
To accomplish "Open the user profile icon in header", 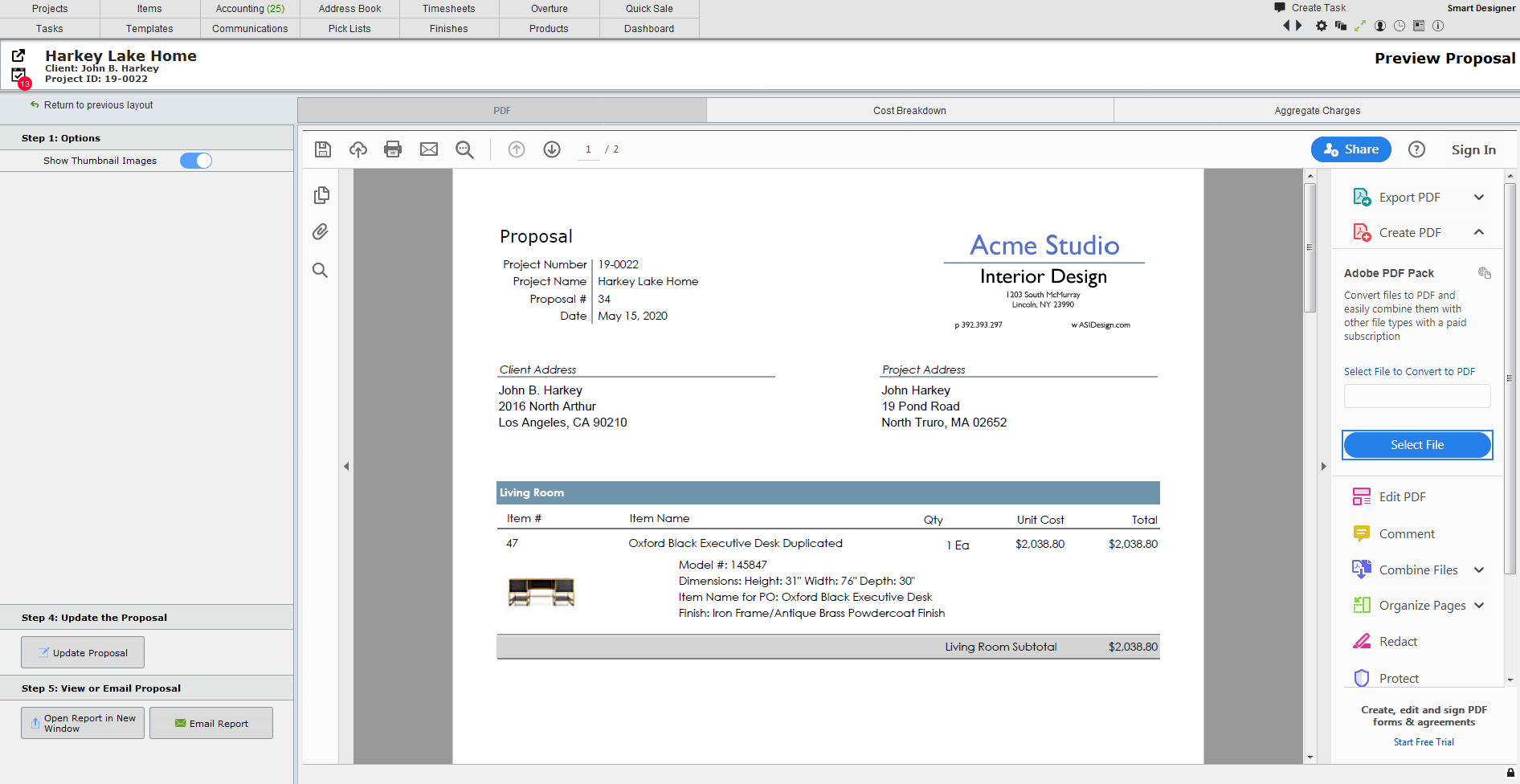I will 1380,26.
